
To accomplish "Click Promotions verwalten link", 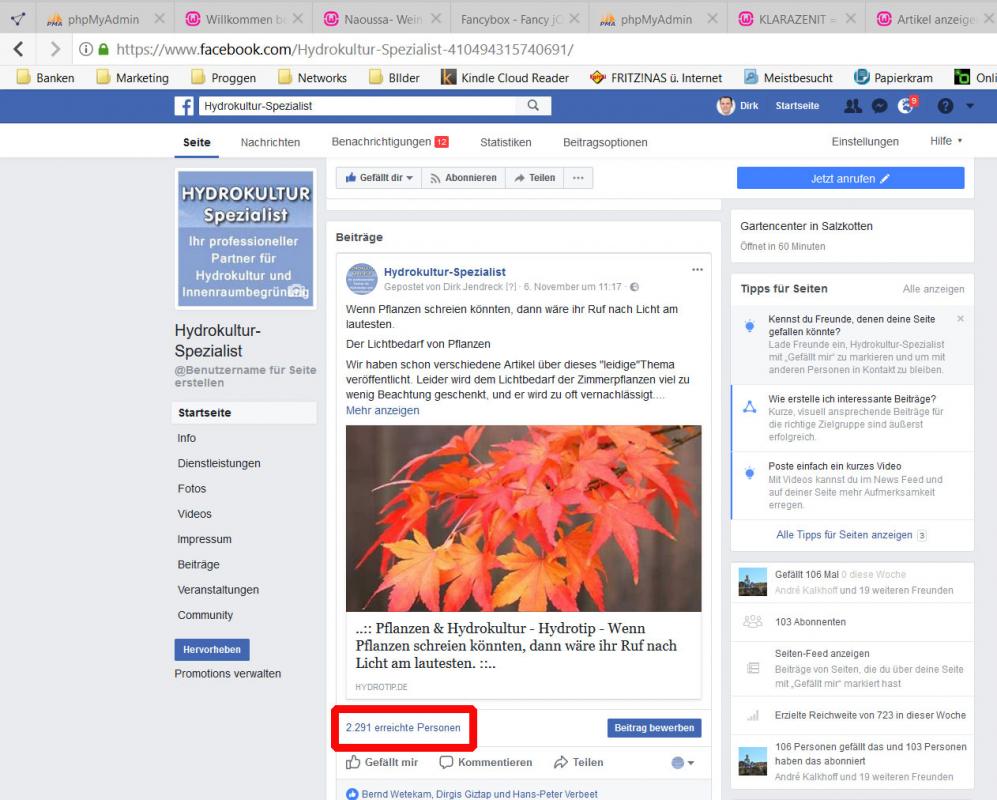I will coord(228,673).
